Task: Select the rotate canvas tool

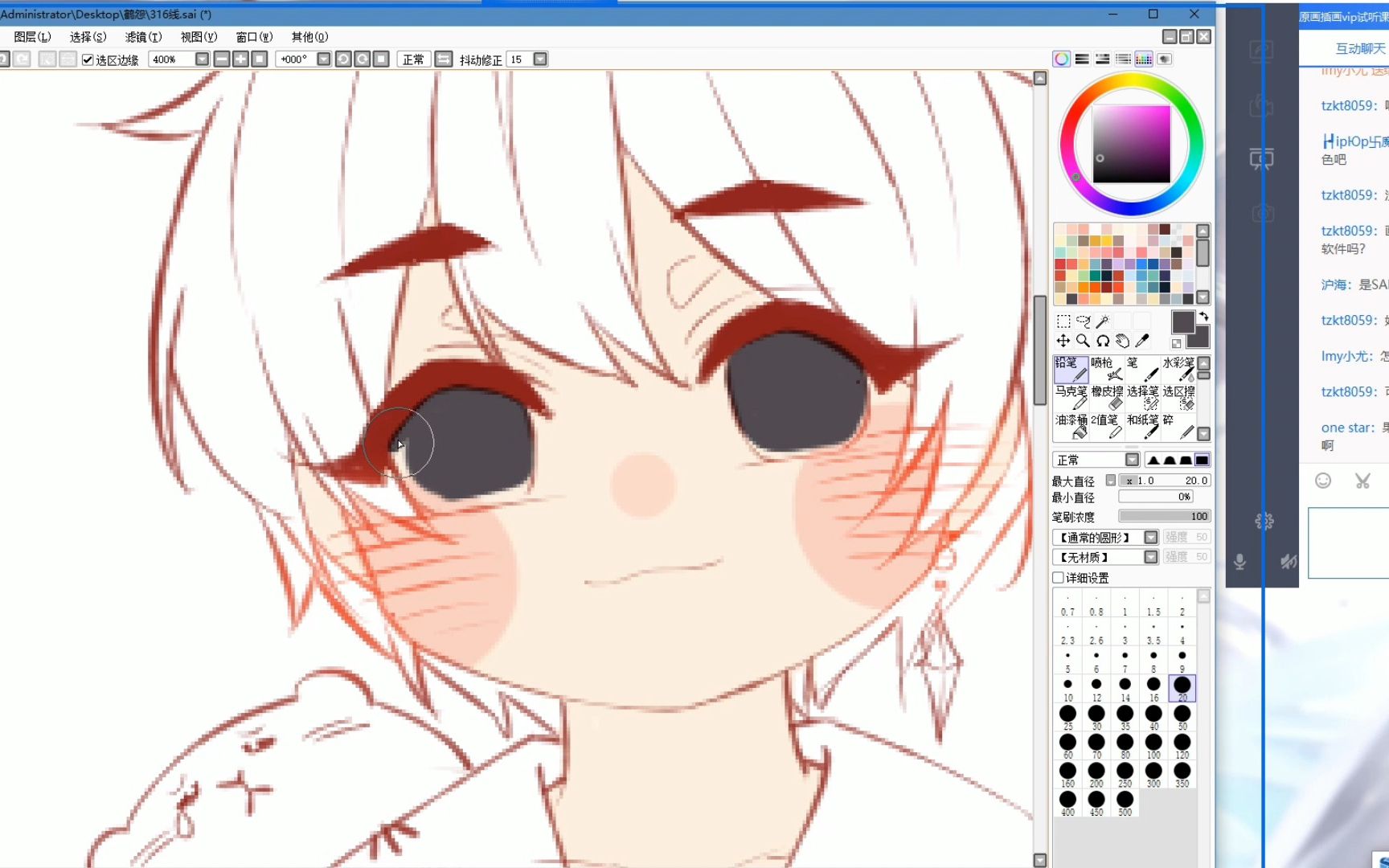Action: (1103, 341)
